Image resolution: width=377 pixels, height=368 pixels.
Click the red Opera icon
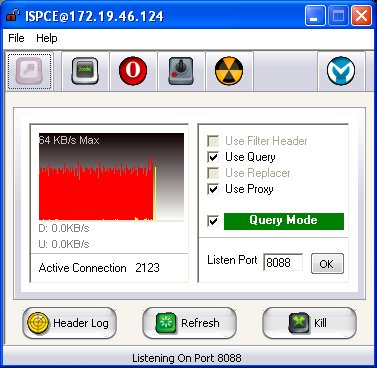click(133, 71)
